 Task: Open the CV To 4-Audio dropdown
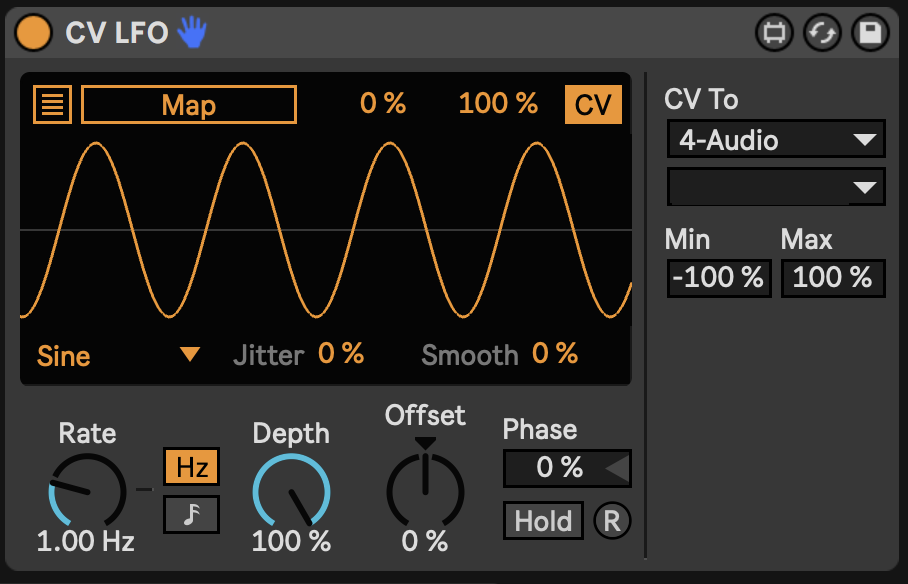pyautogui.click(x=776, y=140)
